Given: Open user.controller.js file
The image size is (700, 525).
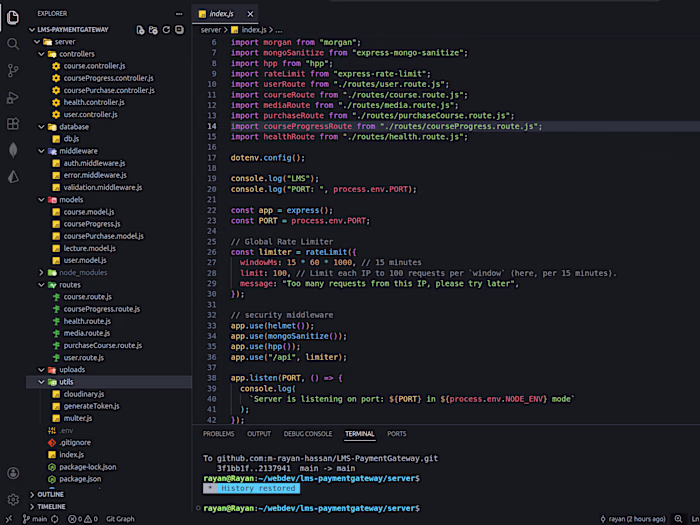Looking at the screenshot, I should coord(91,115).
